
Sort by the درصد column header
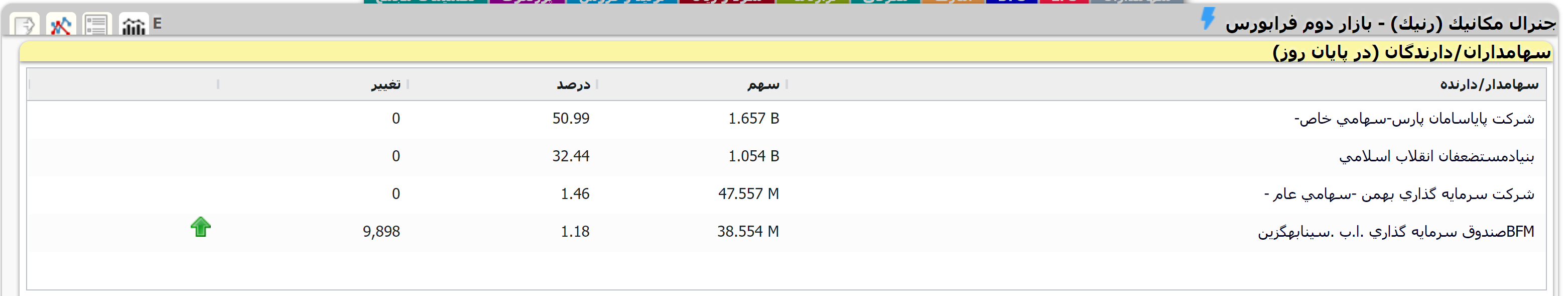[x=573, y=84]
